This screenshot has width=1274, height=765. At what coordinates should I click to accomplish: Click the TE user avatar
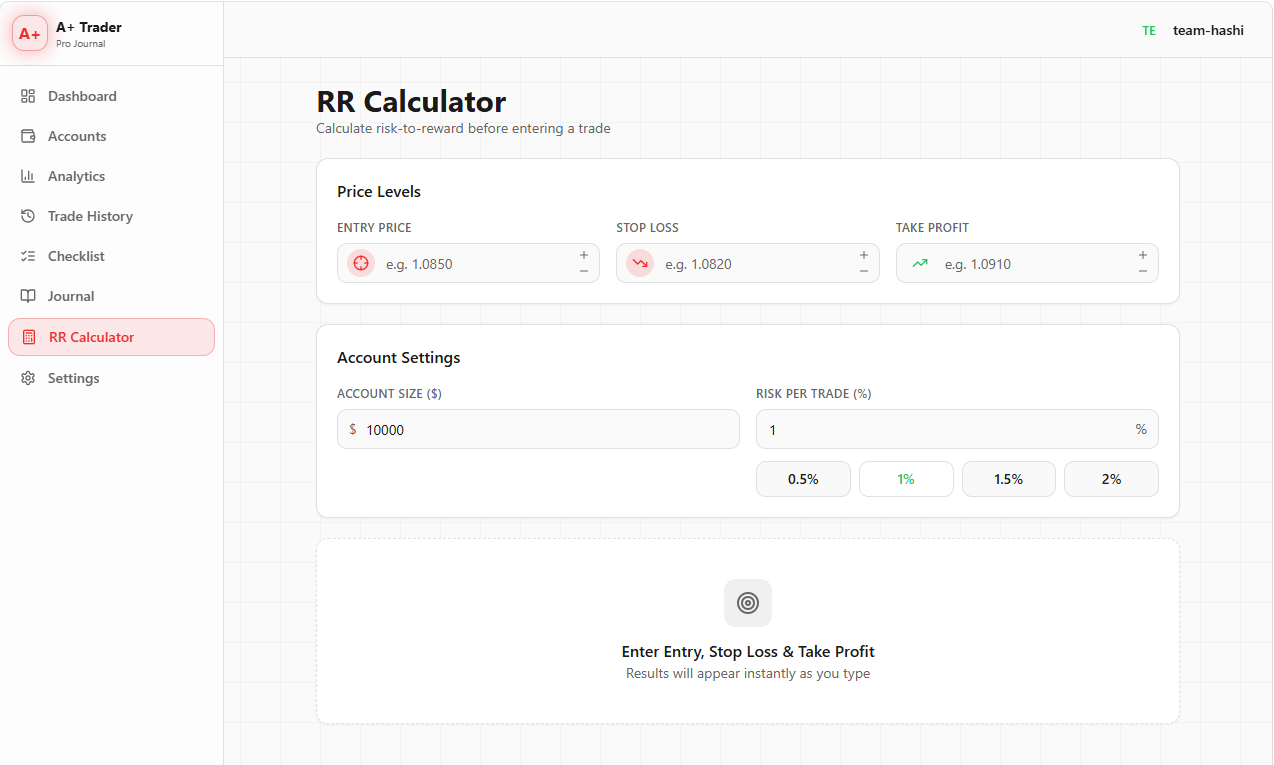coord(1149,31)
